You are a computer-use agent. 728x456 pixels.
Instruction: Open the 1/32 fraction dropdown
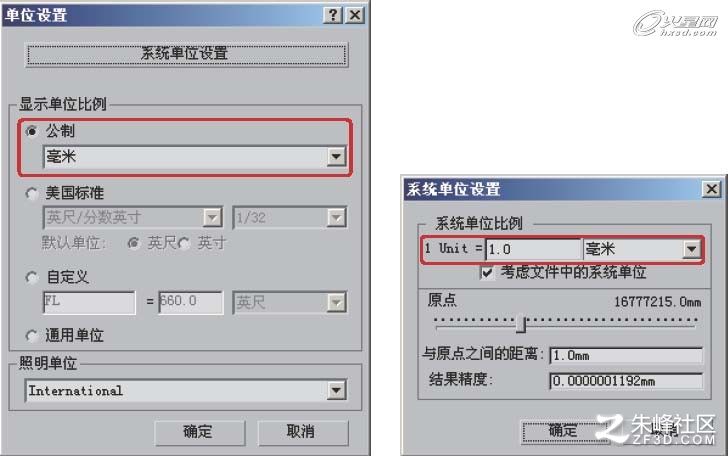336,217
